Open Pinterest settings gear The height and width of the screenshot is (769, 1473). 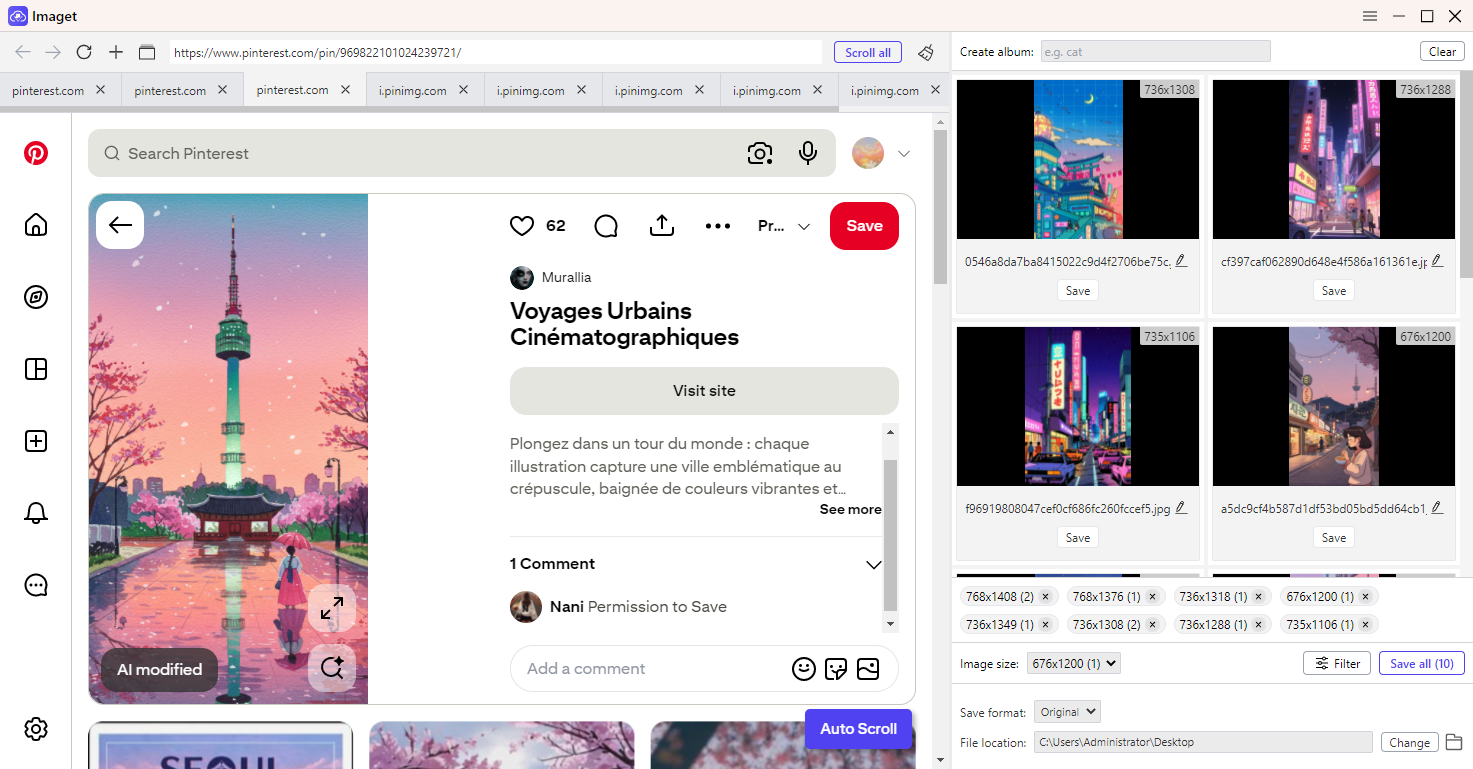point(36,729)
